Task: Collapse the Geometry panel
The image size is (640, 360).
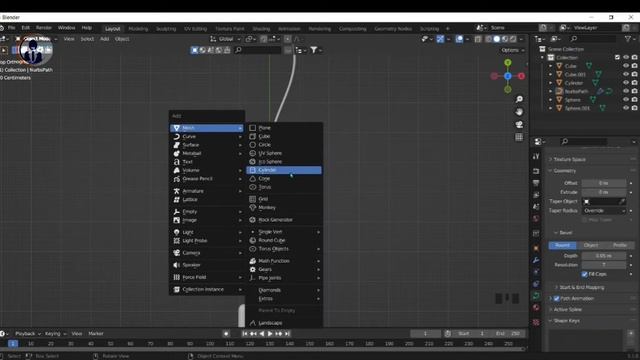Action: pos(565,171)
